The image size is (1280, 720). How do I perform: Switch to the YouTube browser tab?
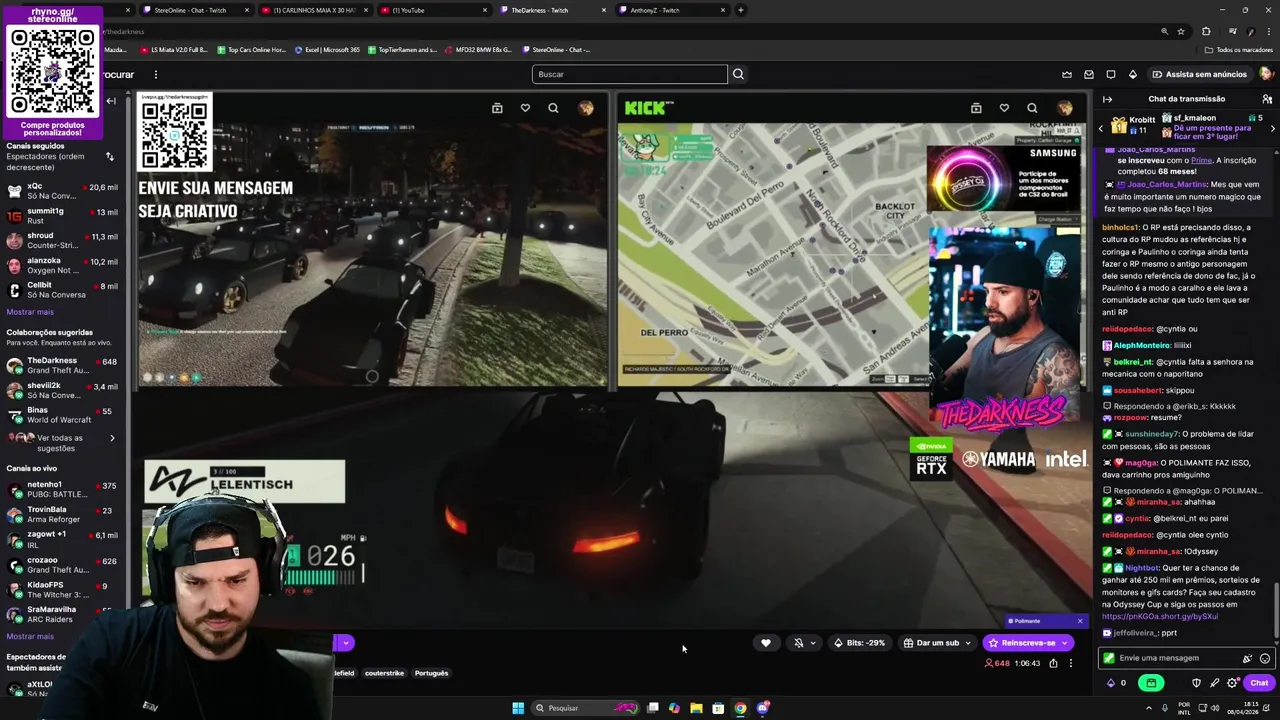pyautogui.click(x=433, y=10)
